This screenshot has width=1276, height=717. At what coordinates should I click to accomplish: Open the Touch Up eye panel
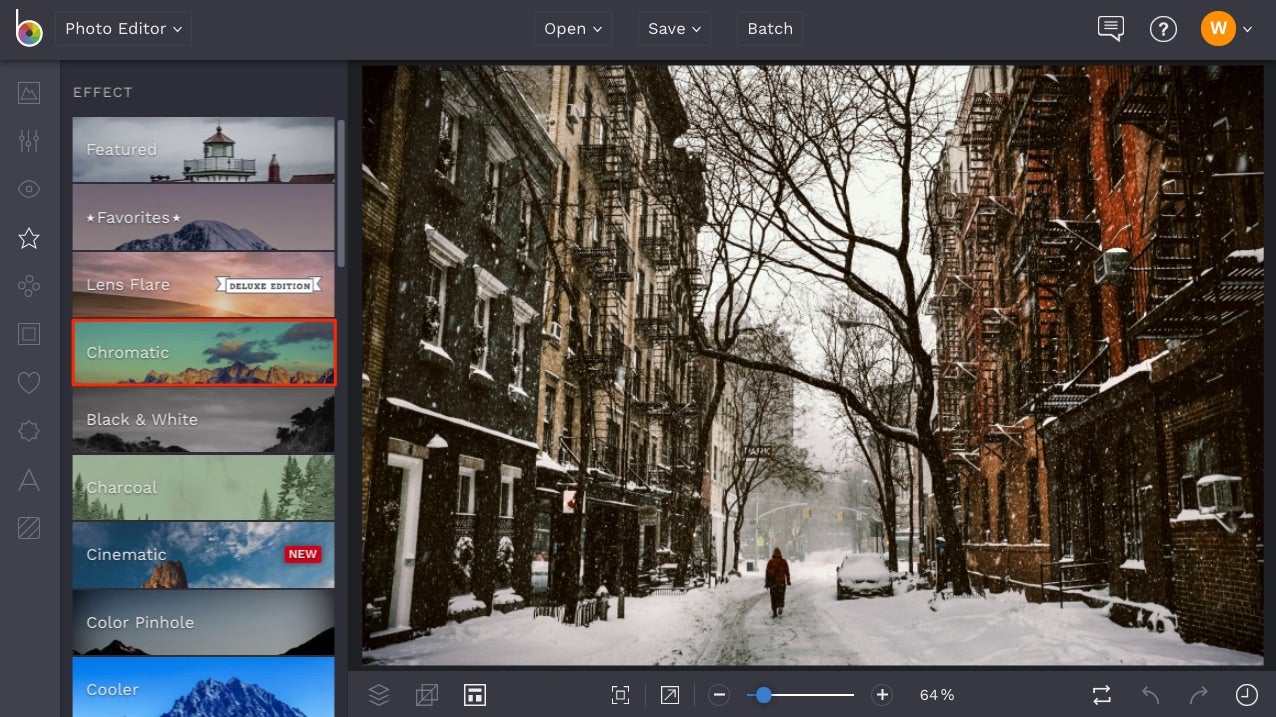click(28, 188)
